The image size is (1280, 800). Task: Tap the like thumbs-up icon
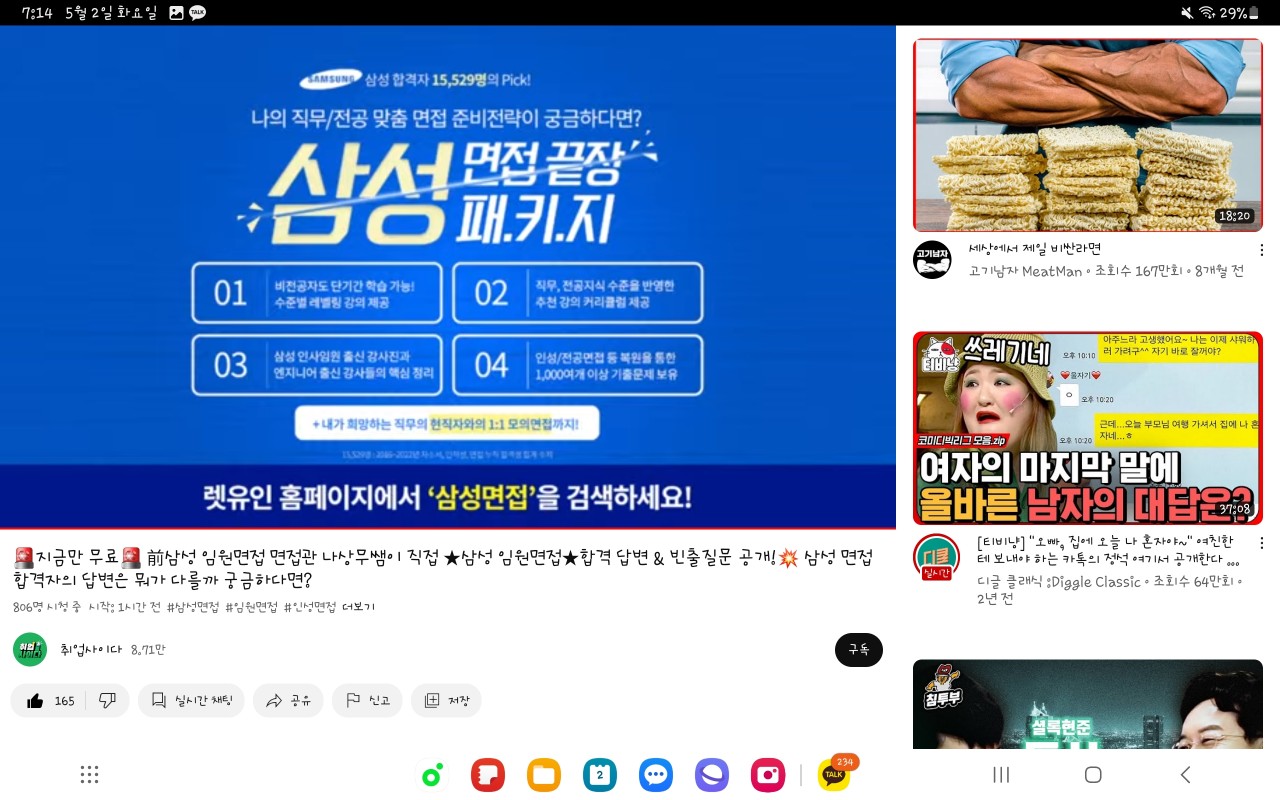(x=36, y=701)
